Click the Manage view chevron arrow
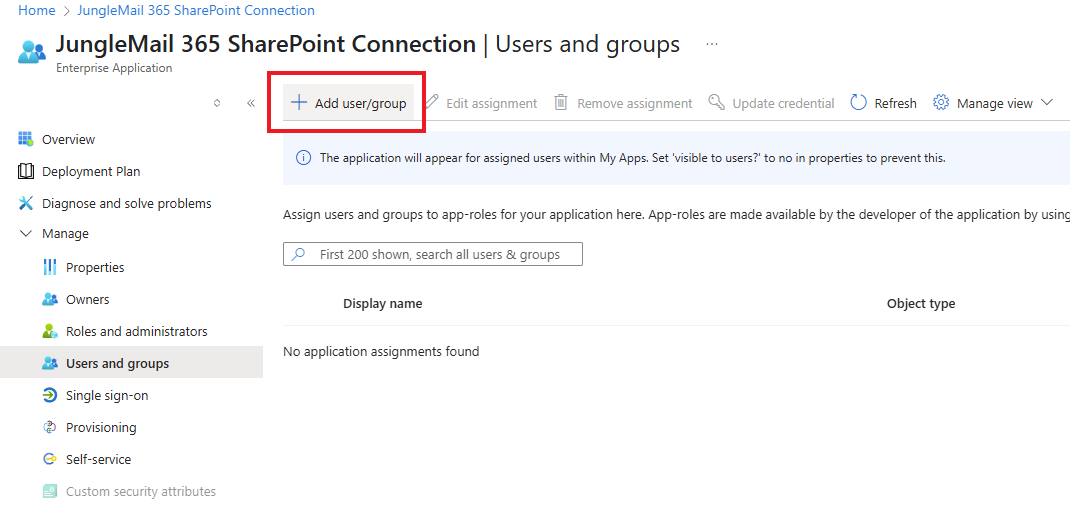Screen dimensions: 1070x509 tap(1047, 103)
